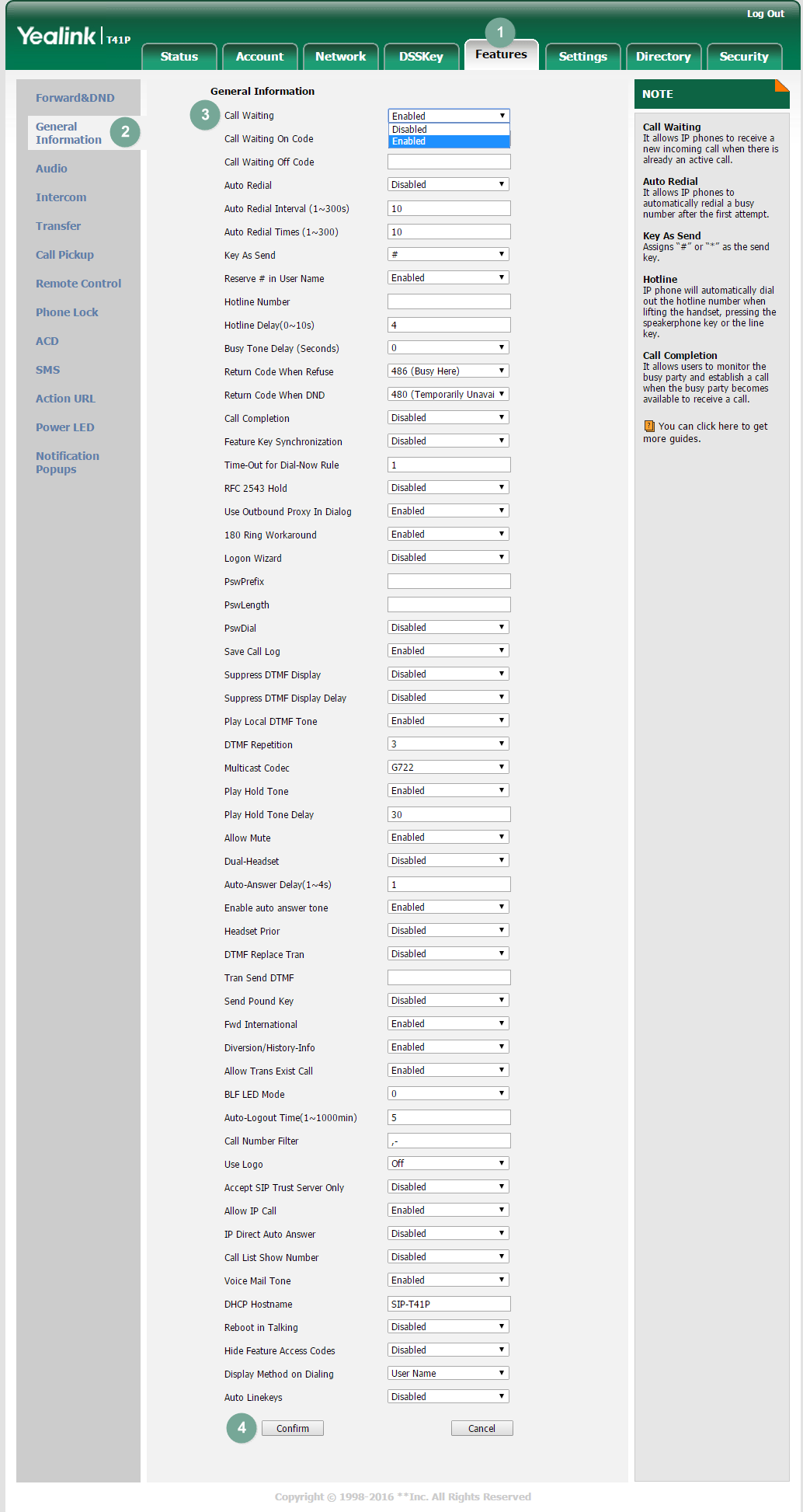Switch to the Status tab

(179, 57)
